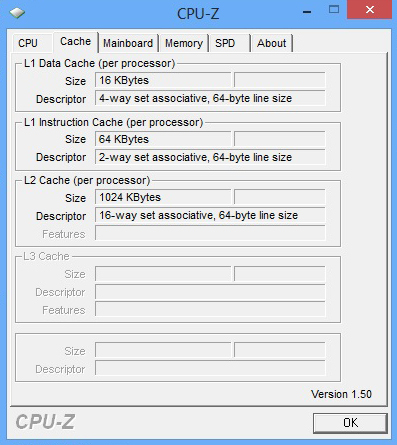Screen dimensions: 397x445
Task: Click the L2 Cache 16-way descriptor field
Action: [x=210, y=215]
